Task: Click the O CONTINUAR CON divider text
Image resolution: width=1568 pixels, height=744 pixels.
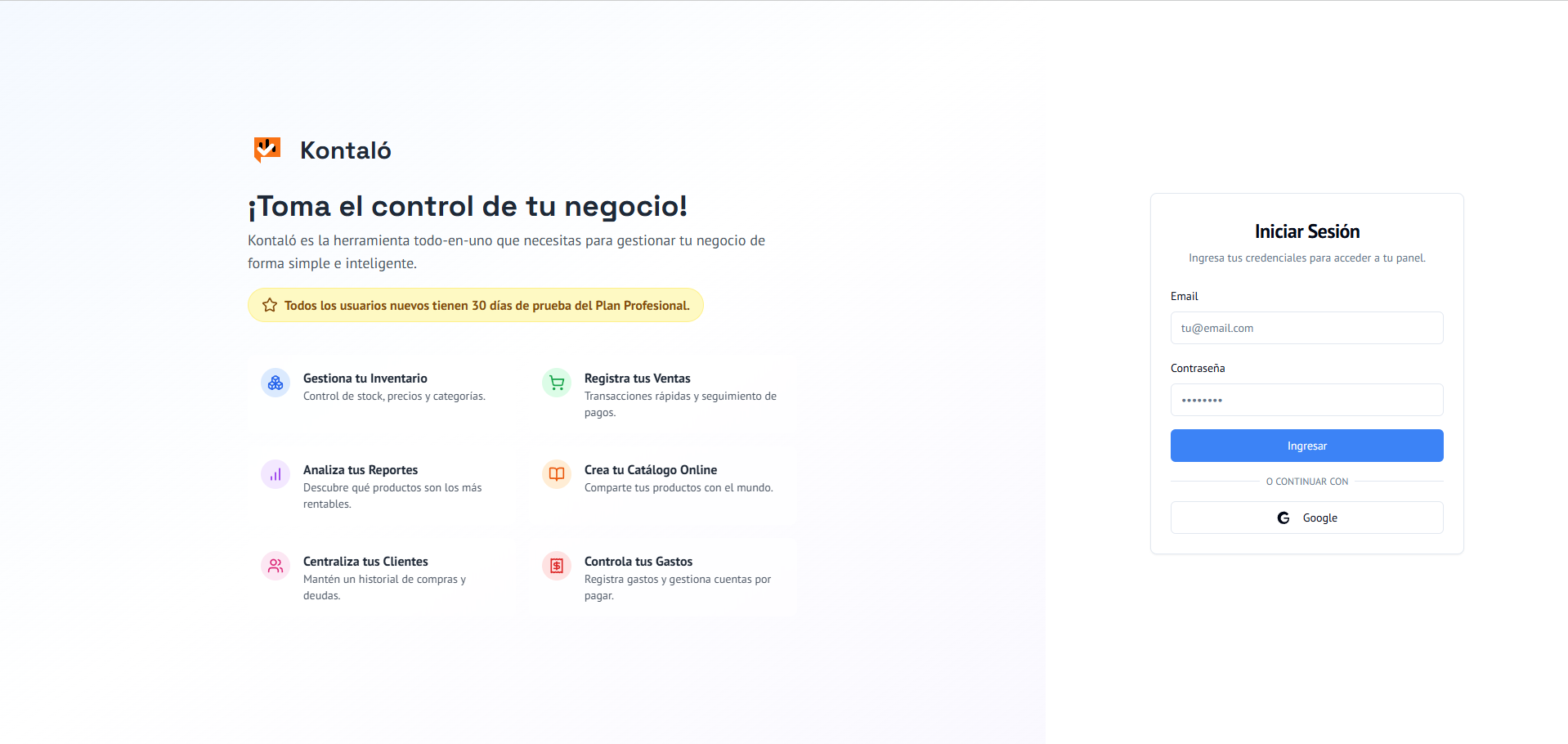Action: pos(1306,482)
